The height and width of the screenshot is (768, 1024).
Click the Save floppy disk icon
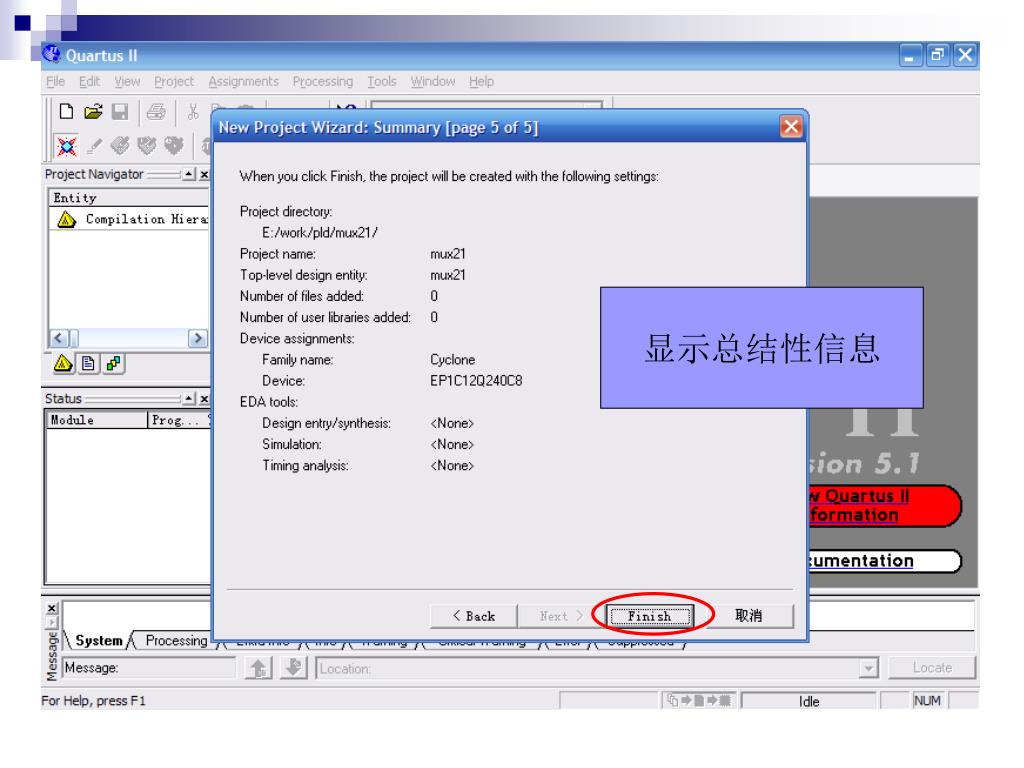pyautogui.click(x=120, y=112)
